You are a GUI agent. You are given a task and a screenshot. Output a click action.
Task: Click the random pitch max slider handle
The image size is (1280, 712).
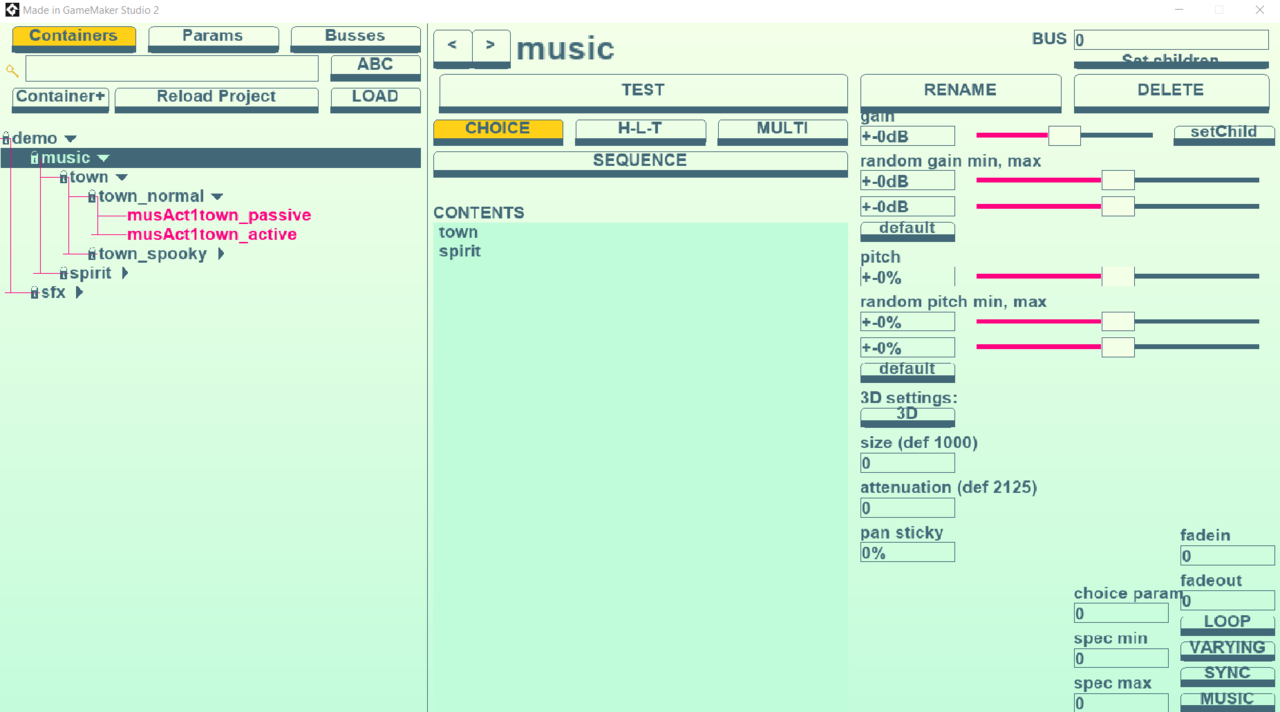tap(1118, 347)
